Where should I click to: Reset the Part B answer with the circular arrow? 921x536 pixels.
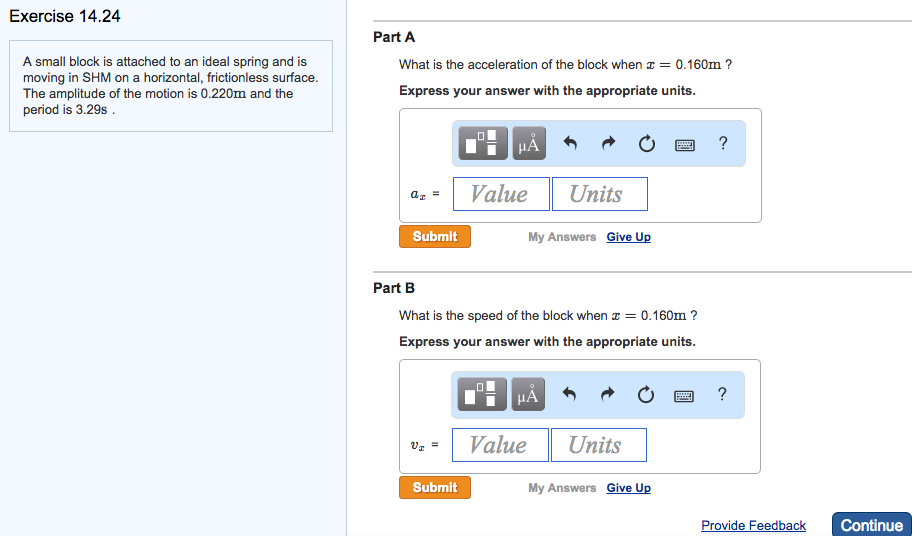pyautogui.click(x=646, y=395)
